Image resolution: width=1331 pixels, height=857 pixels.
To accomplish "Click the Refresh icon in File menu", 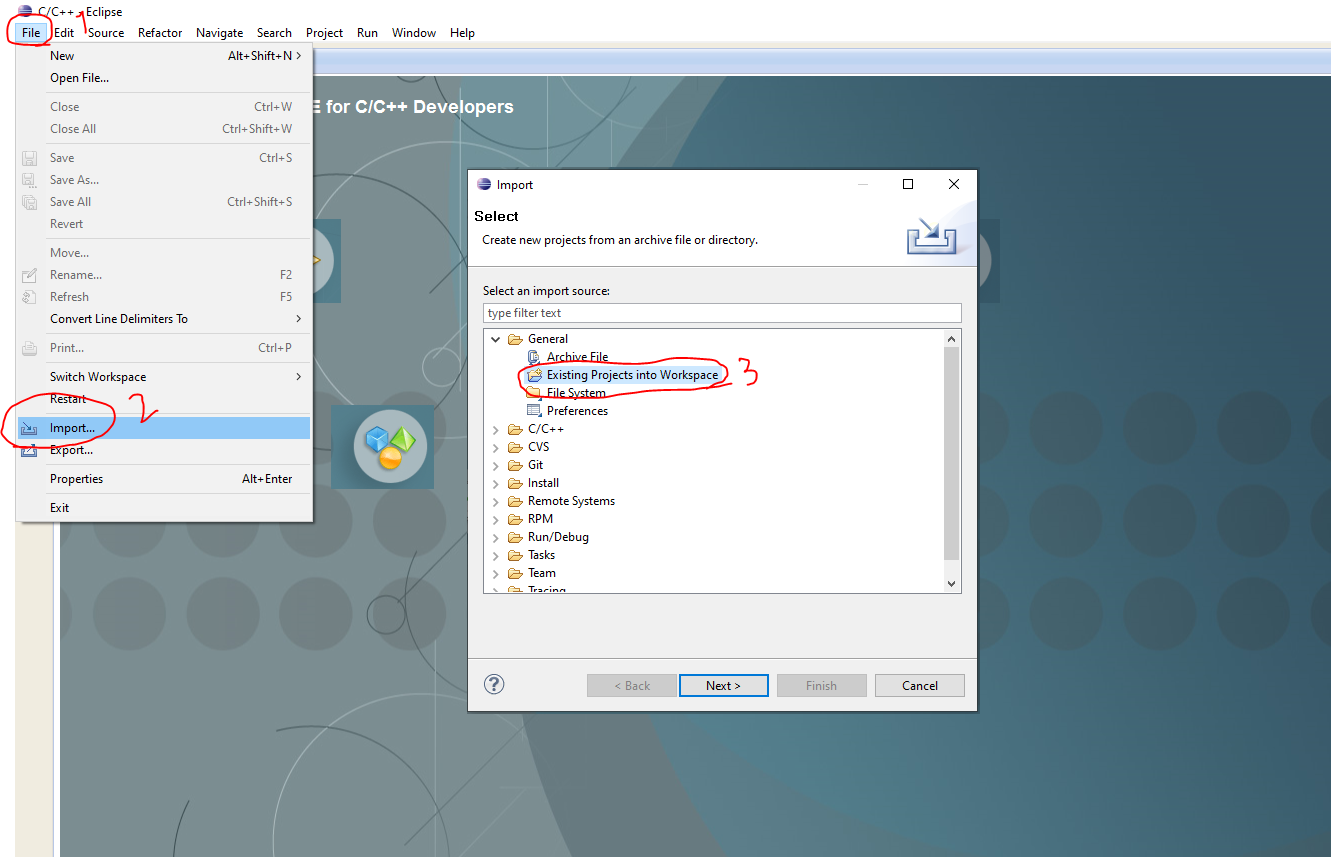I will 29,297.
